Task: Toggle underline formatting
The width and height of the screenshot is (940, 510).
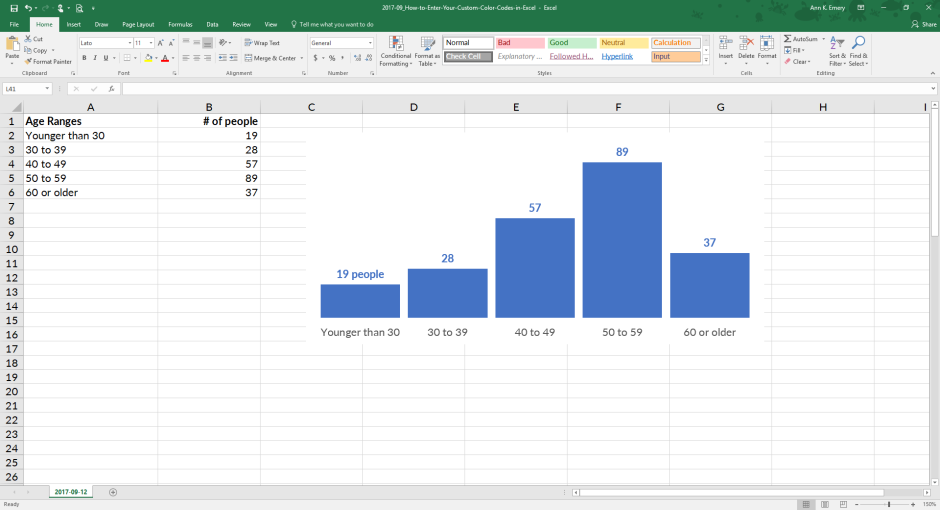Action: click(106, 58)
